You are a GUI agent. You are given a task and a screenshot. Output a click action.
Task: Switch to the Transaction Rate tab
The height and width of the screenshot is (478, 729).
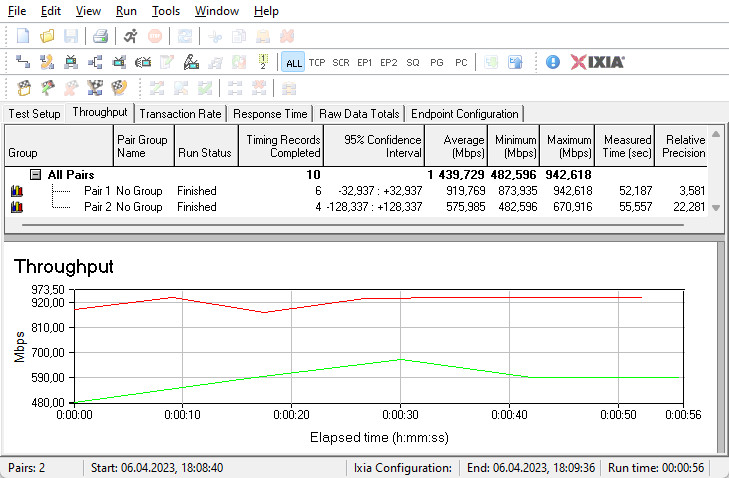point(181,114)
